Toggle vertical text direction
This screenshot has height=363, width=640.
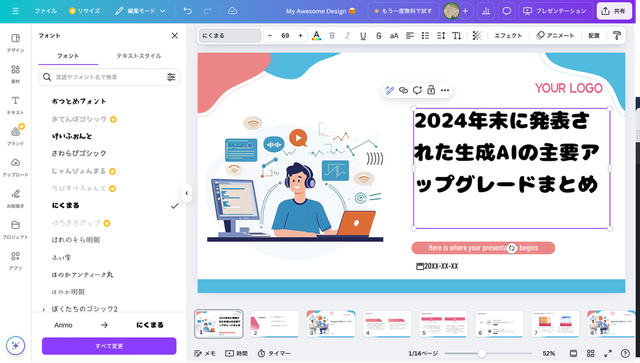pos(456,36)
